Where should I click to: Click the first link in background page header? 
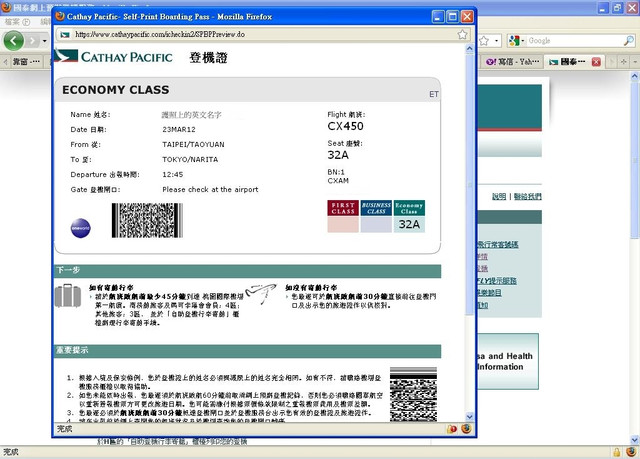click(x=499, y=197)
